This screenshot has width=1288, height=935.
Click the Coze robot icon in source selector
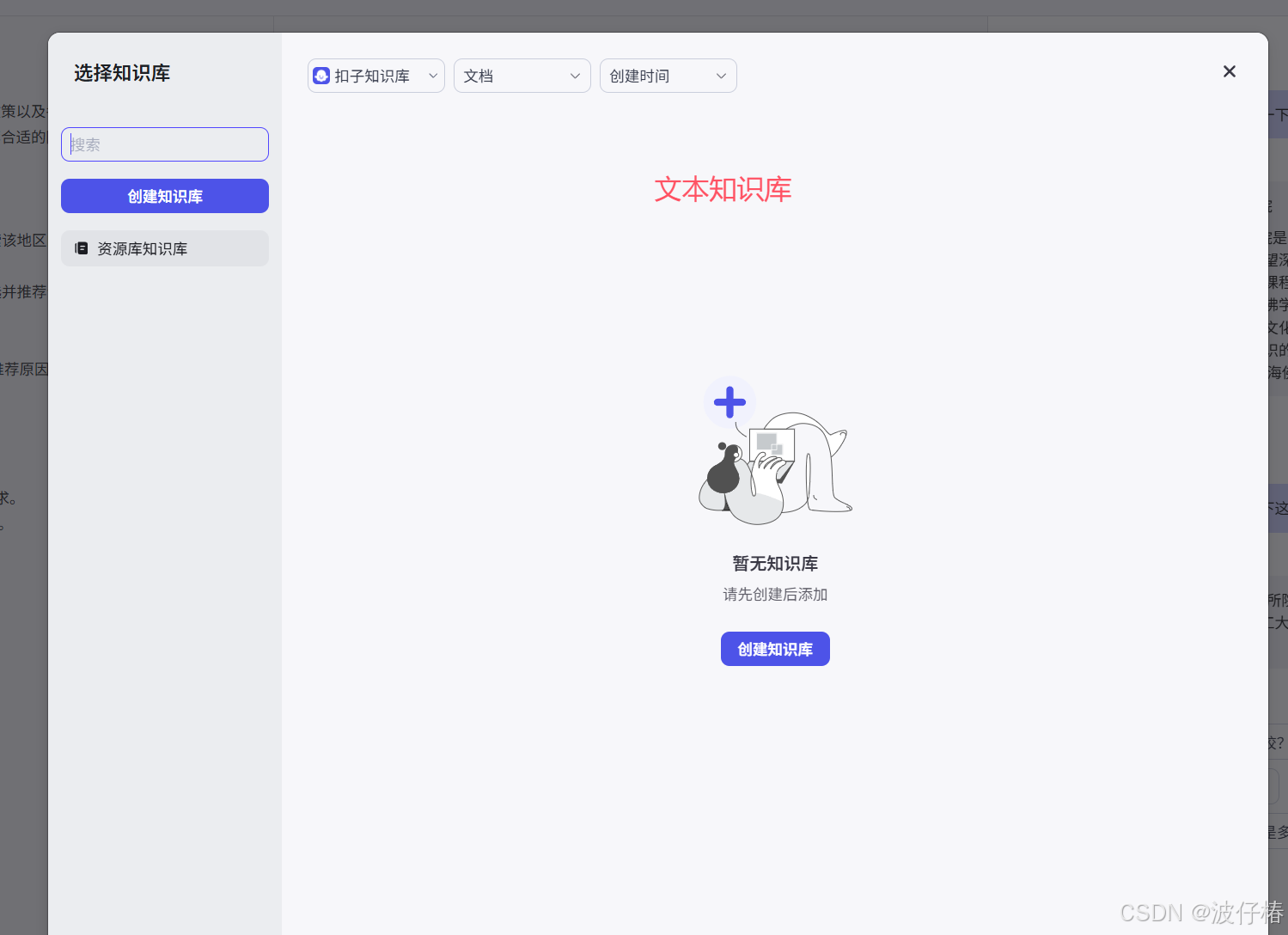point(321,76)
